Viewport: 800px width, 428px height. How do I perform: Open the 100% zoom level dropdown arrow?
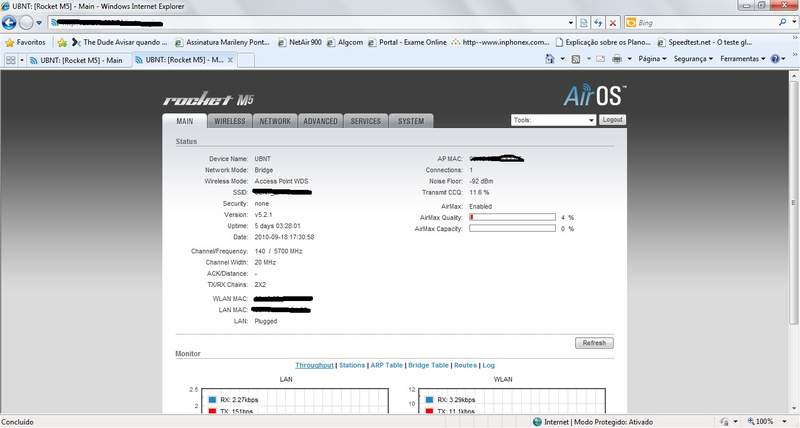point(784,422)
